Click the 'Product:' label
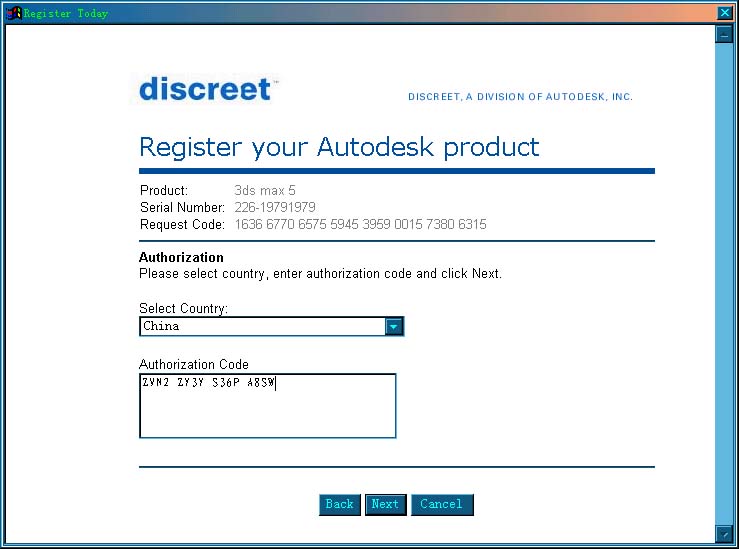739x549 pixels. click(164, 190)
